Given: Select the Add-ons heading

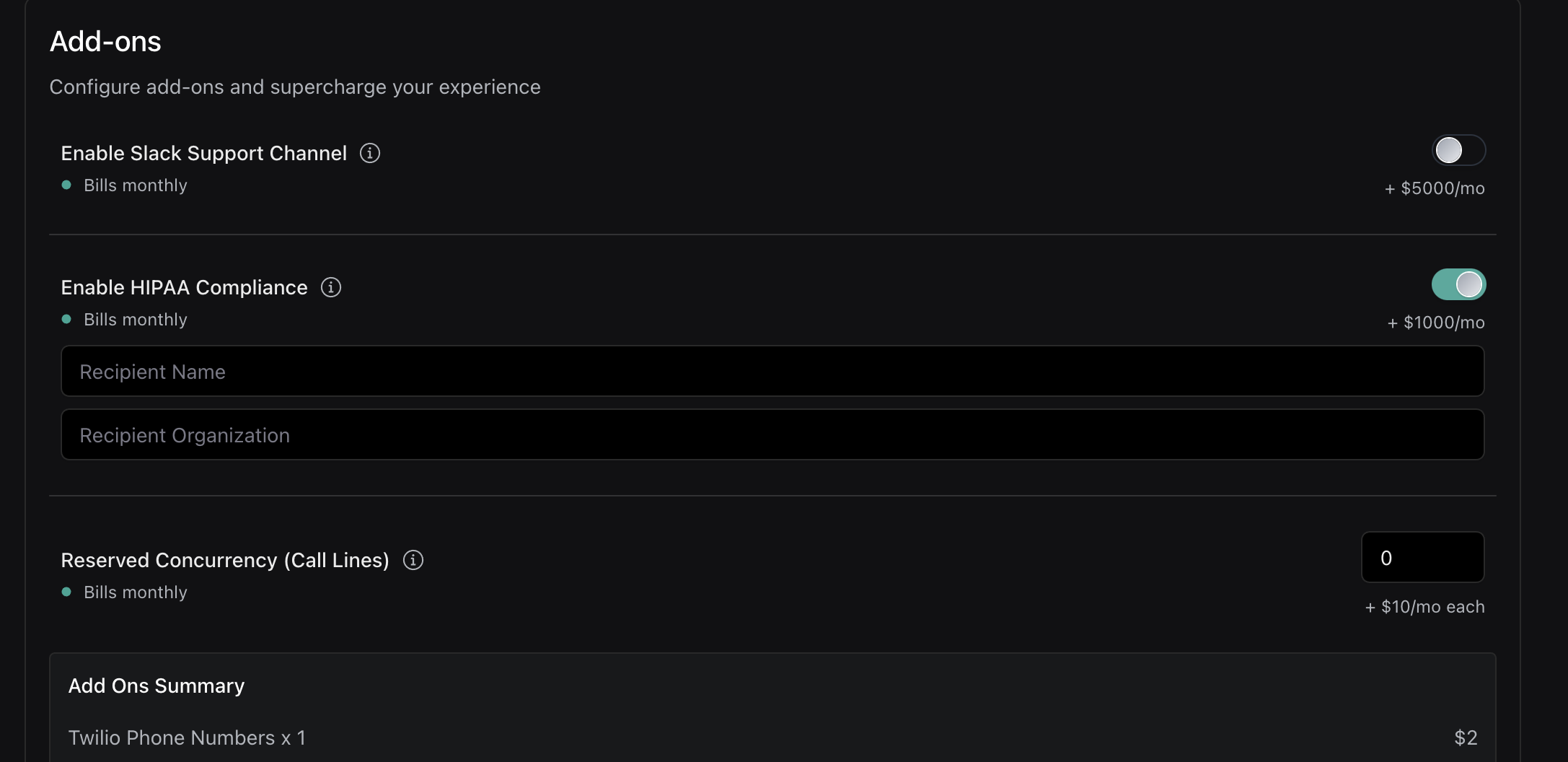Looking at the screenshot, I should click(x=105, y=41).
